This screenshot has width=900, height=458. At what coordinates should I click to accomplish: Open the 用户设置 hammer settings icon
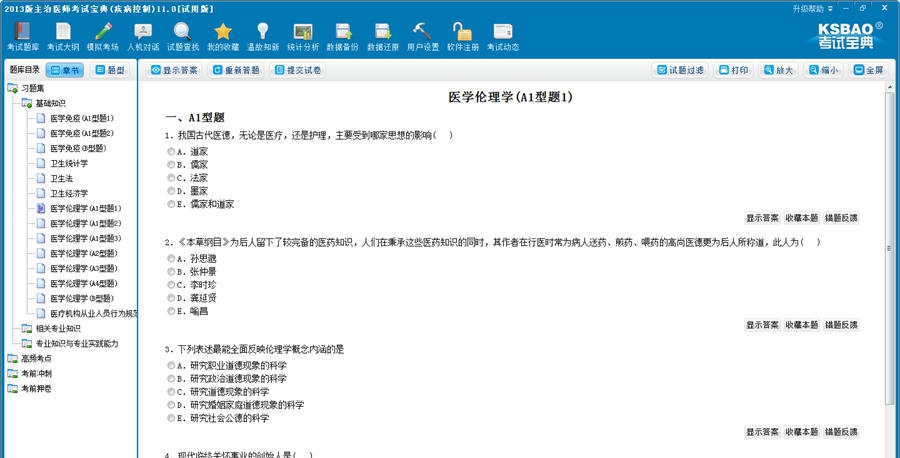point(423,37)
